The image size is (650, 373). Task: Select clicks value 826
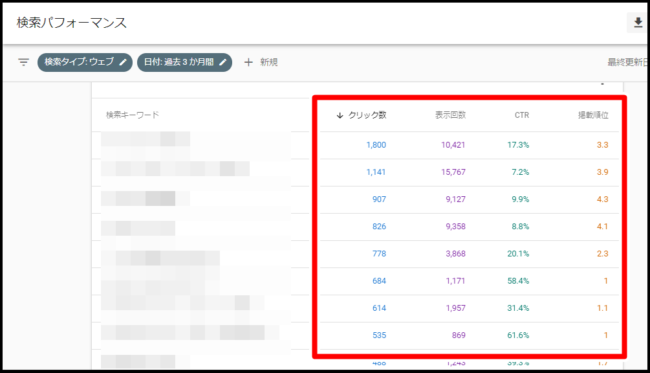tap(379, 226)
